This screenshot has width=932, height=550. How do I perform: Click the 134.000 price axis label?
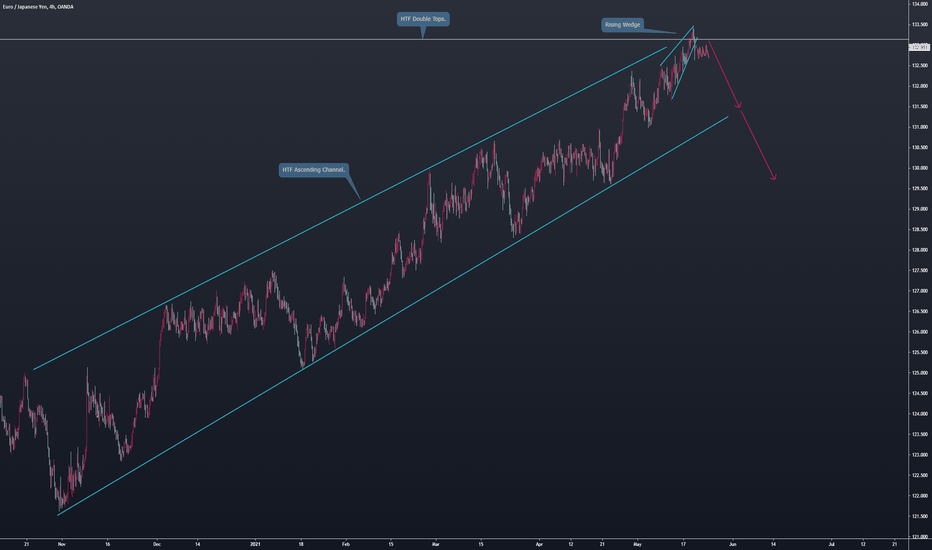tap(920, 4)
